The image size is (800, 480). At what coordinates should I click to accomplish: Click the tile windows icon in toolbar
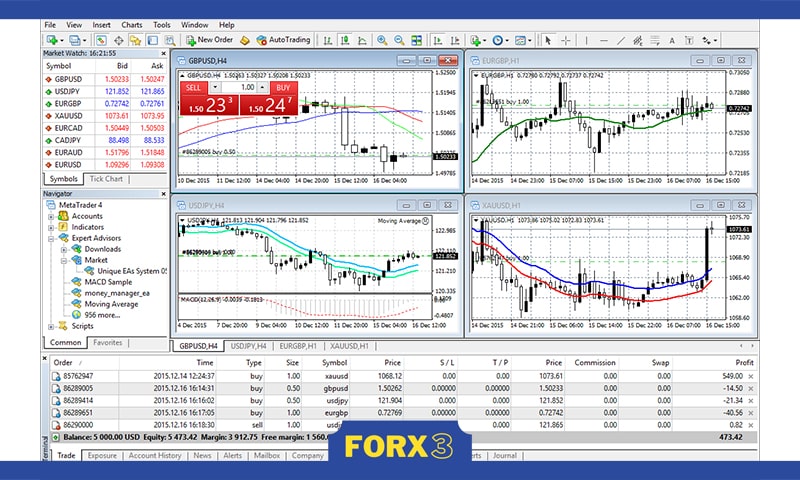(415, 40)
